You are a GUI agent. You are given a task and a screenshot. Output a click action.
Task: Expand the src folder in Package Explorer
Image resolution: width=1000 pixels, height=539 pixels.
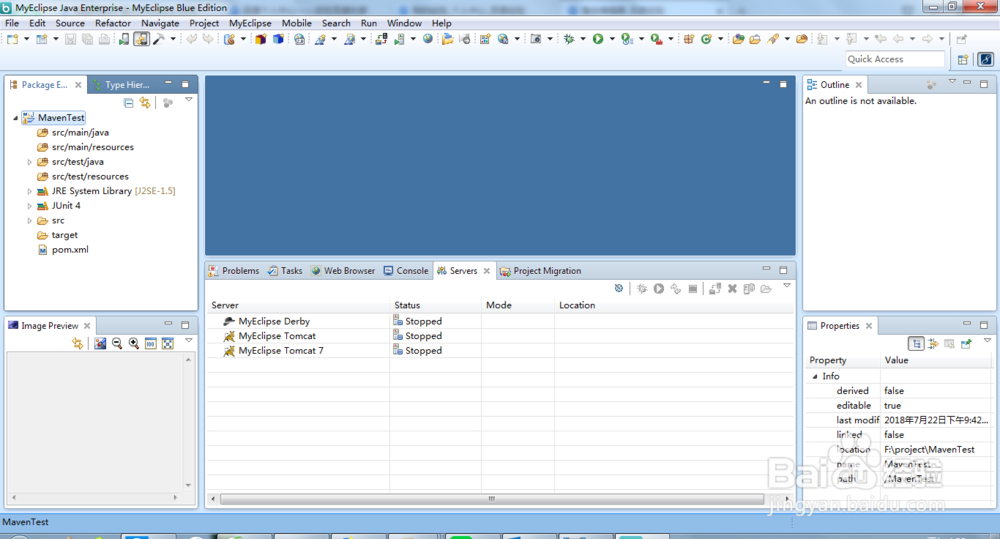29,221
